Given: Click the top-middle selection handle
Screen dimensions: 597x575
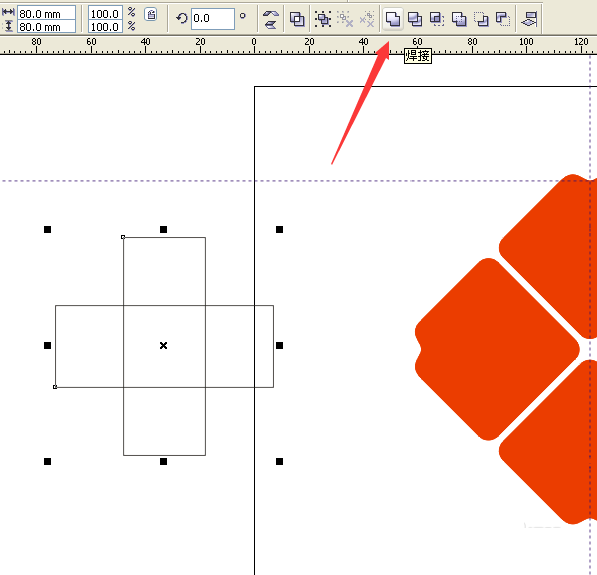Looking at the screenshot, I should pos(163,229).
